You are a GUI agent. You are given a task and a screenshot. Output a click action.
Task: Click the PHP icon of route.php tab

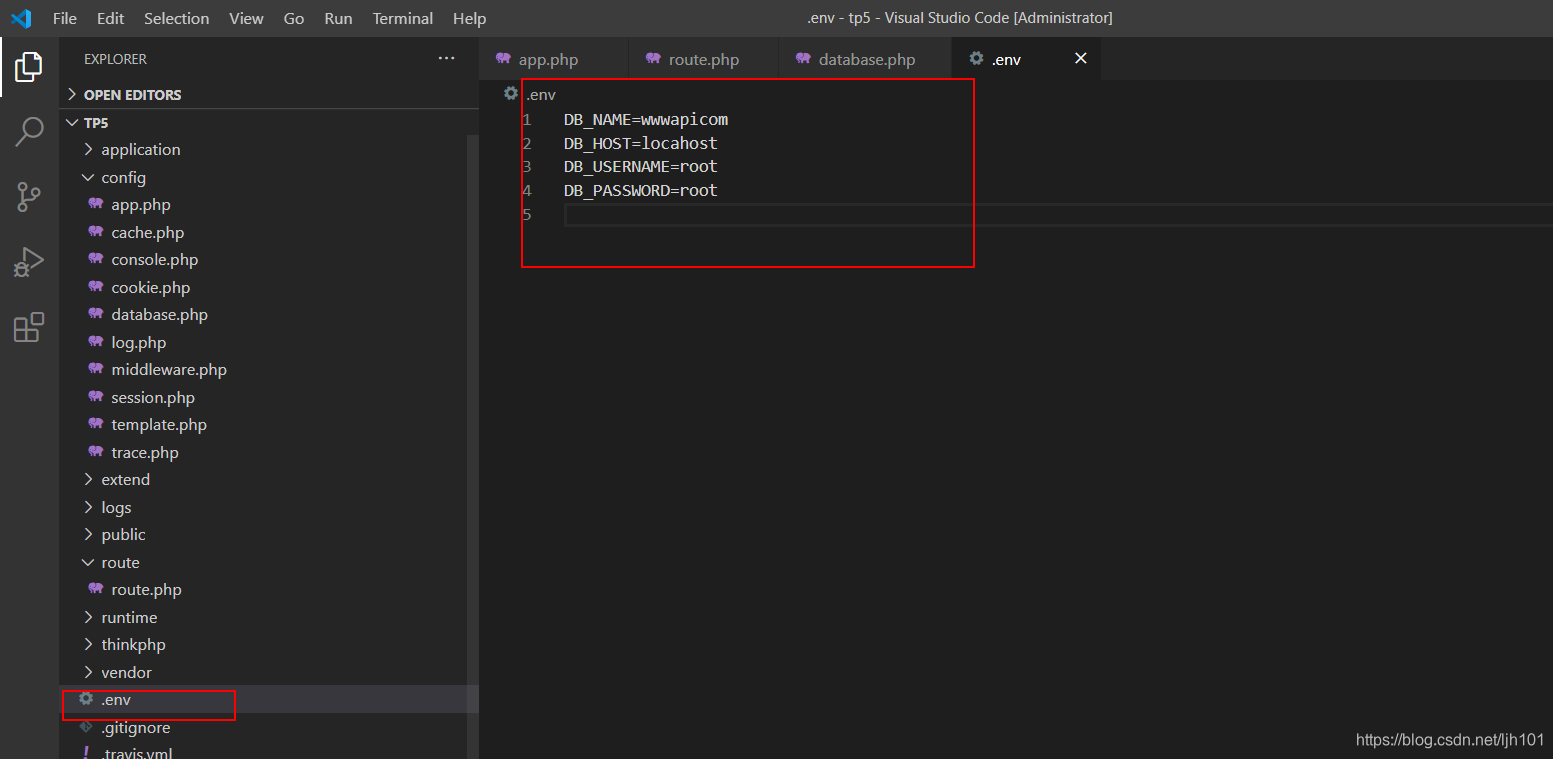(653, 59)
